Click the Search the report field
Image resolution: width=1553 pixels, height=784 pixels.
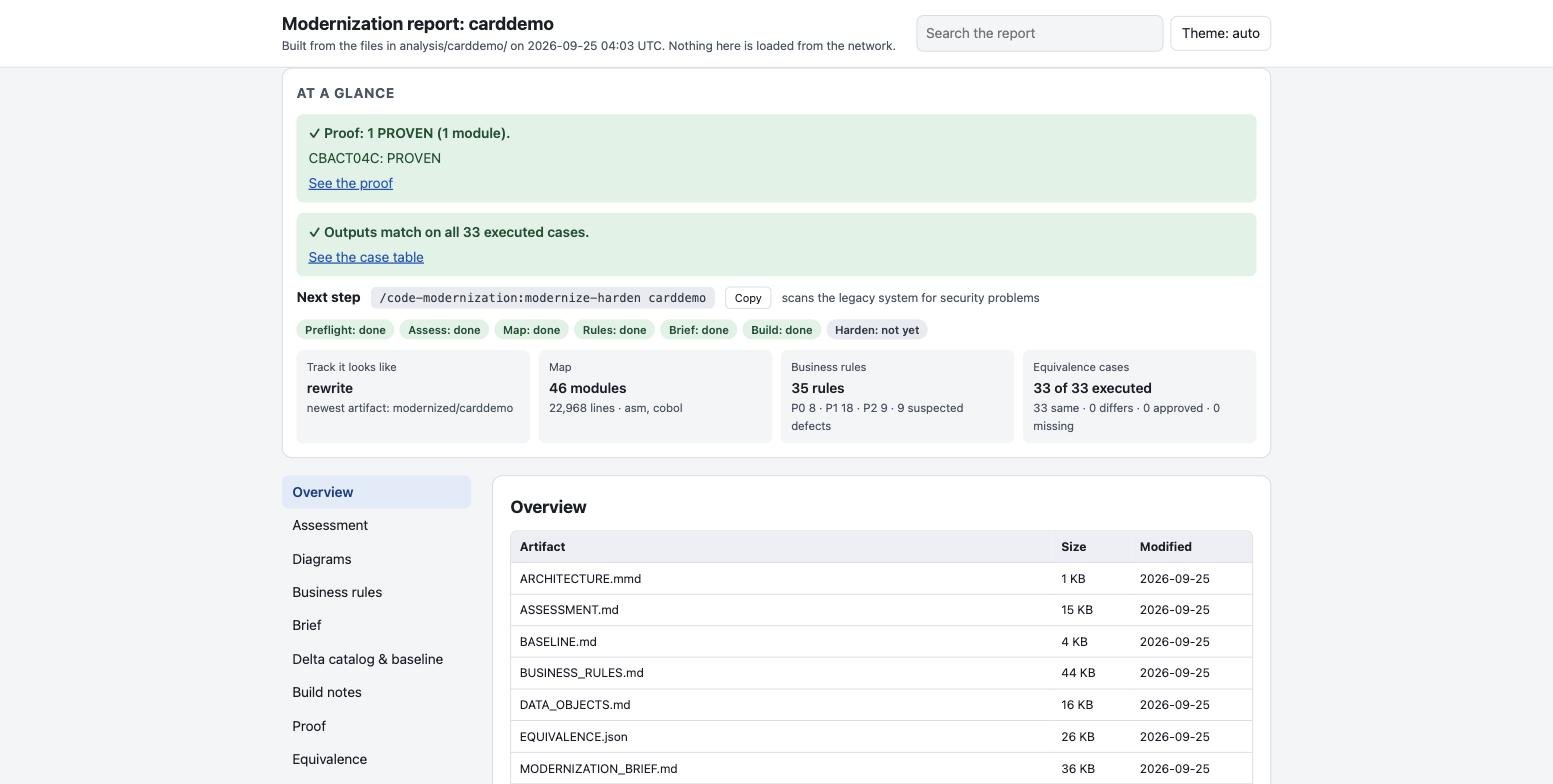click(x=1039, y=33)
